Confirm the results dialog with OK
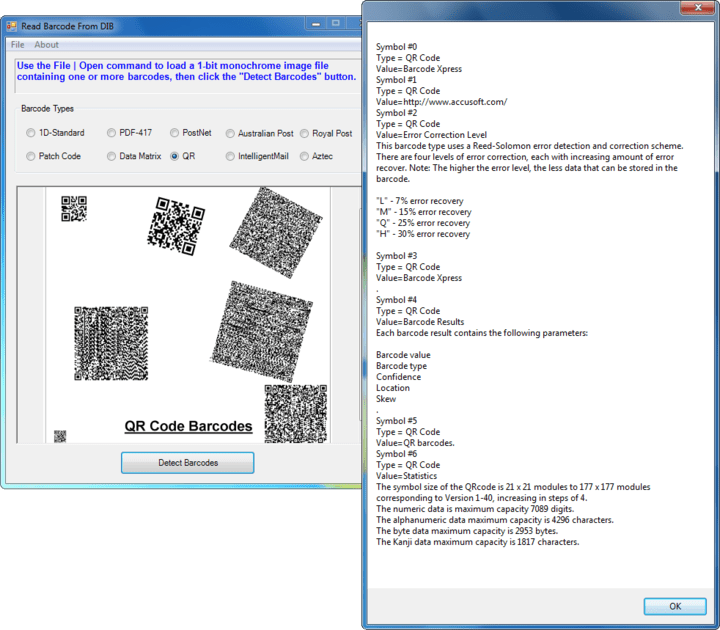Image resolution: width=720 pixels, height=630 pixels. 675,606
